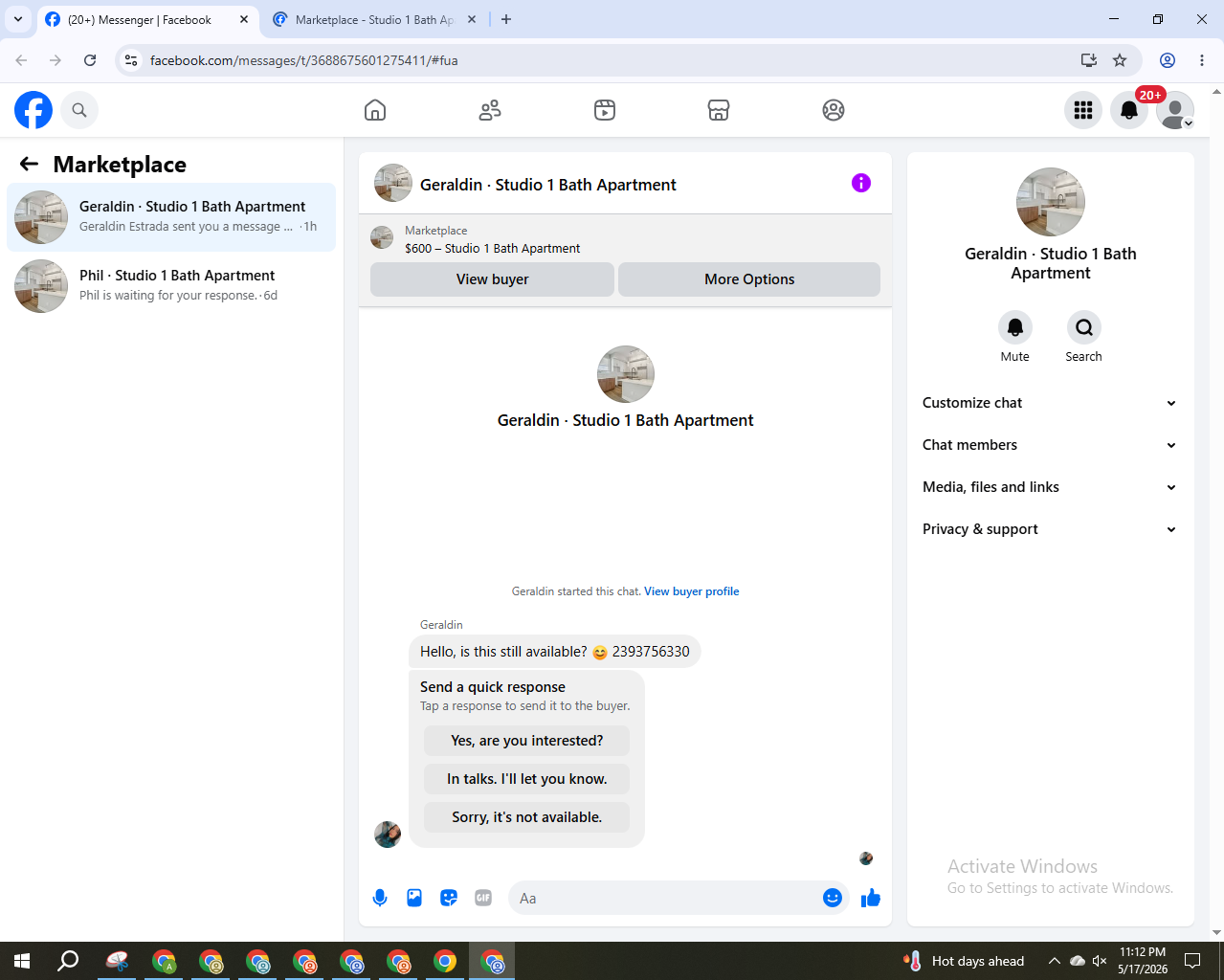Open the Windows Start menu
Viewport: 1224px width, 980px height.
[22, 961]
